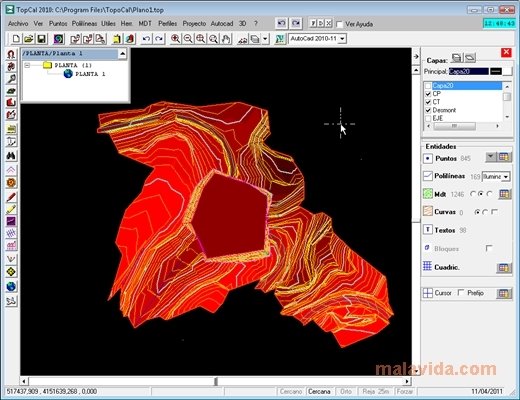Uncheck the CP layer checkbox
The width and height of the screenshot is (520, 400).
point(428,94)
